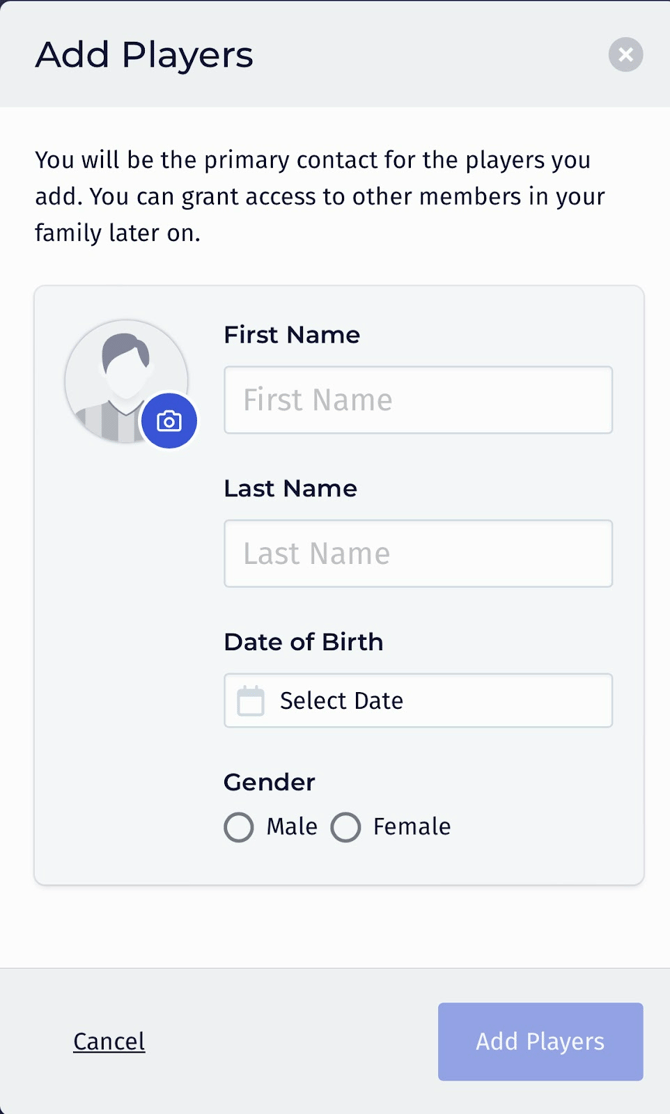
Task: Close the Add Players dialog
Action: [x=625, y=55]
